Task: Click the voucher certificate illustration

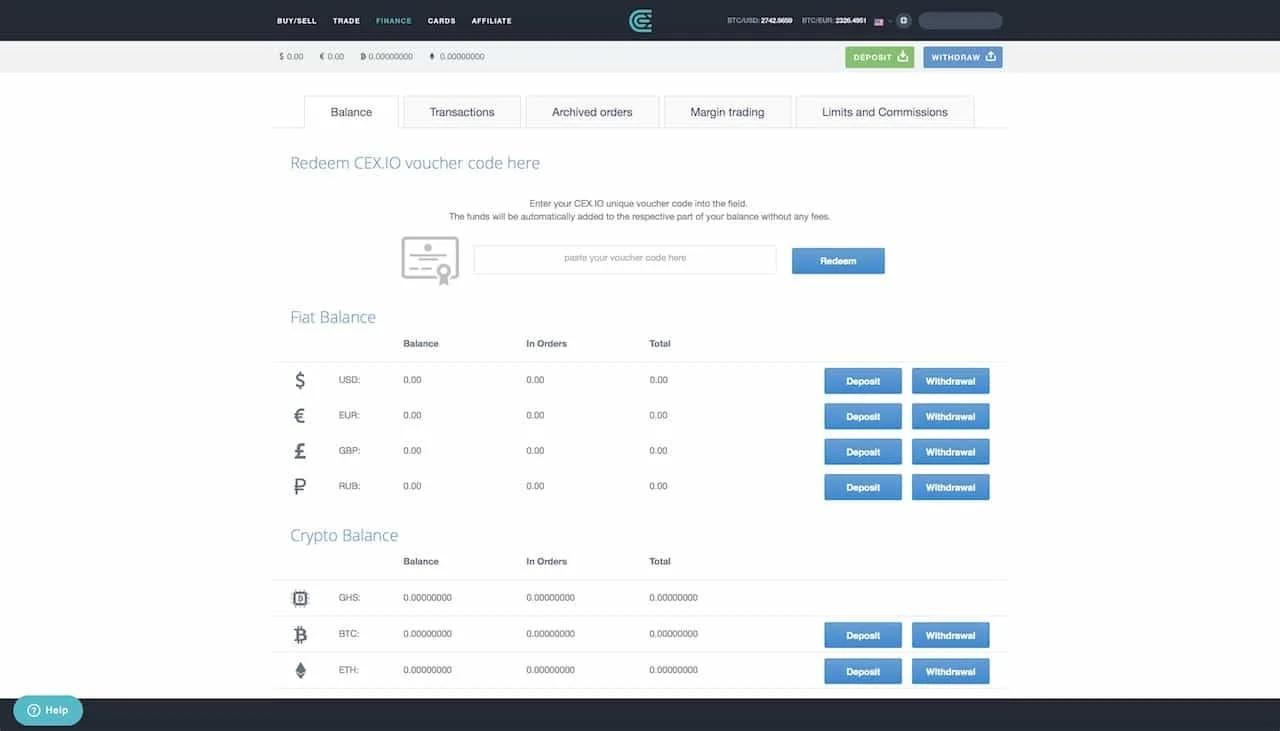Action: coord(430,259)
